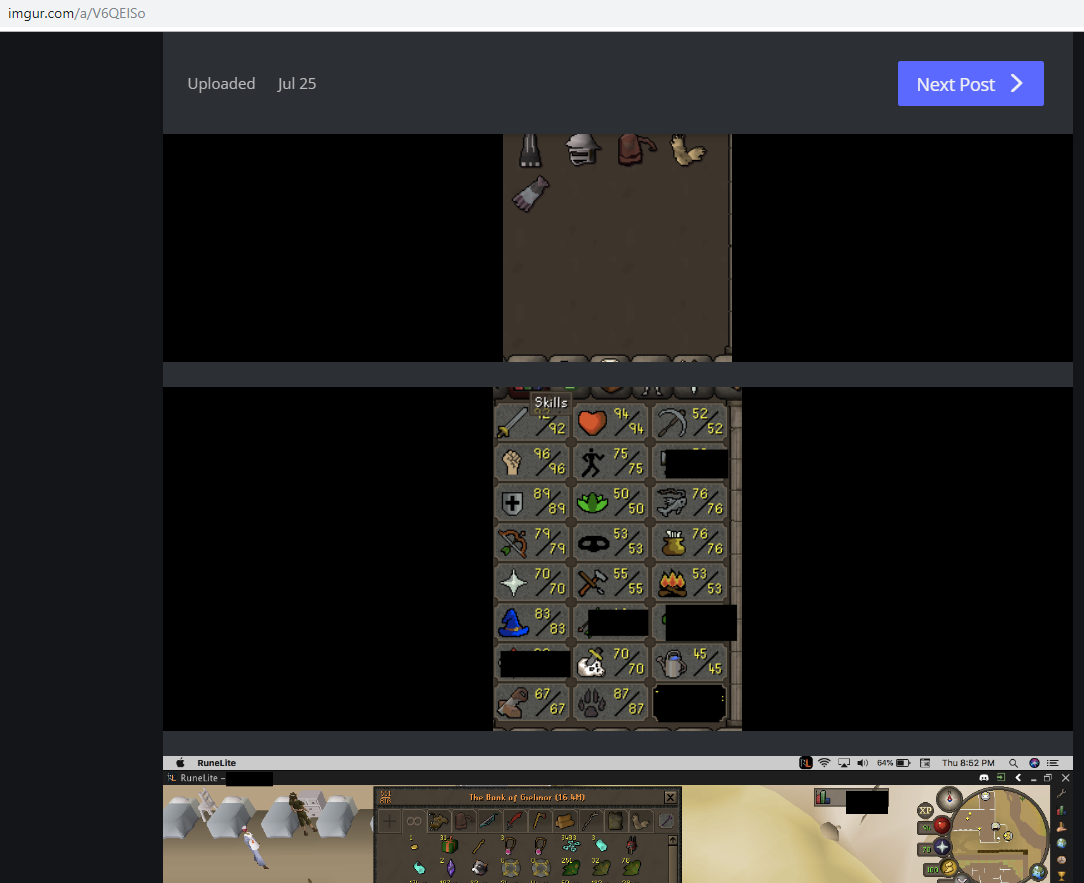
Task: Click the dark boots item in the inventory
Action: point(530,149)
